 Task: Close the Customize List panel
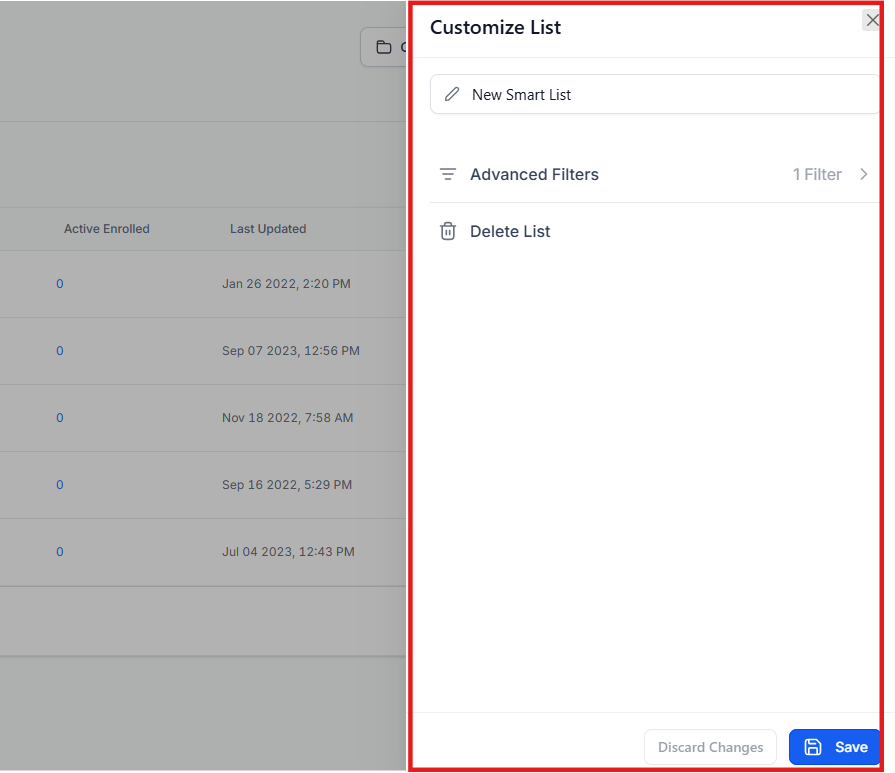[871, 21]
